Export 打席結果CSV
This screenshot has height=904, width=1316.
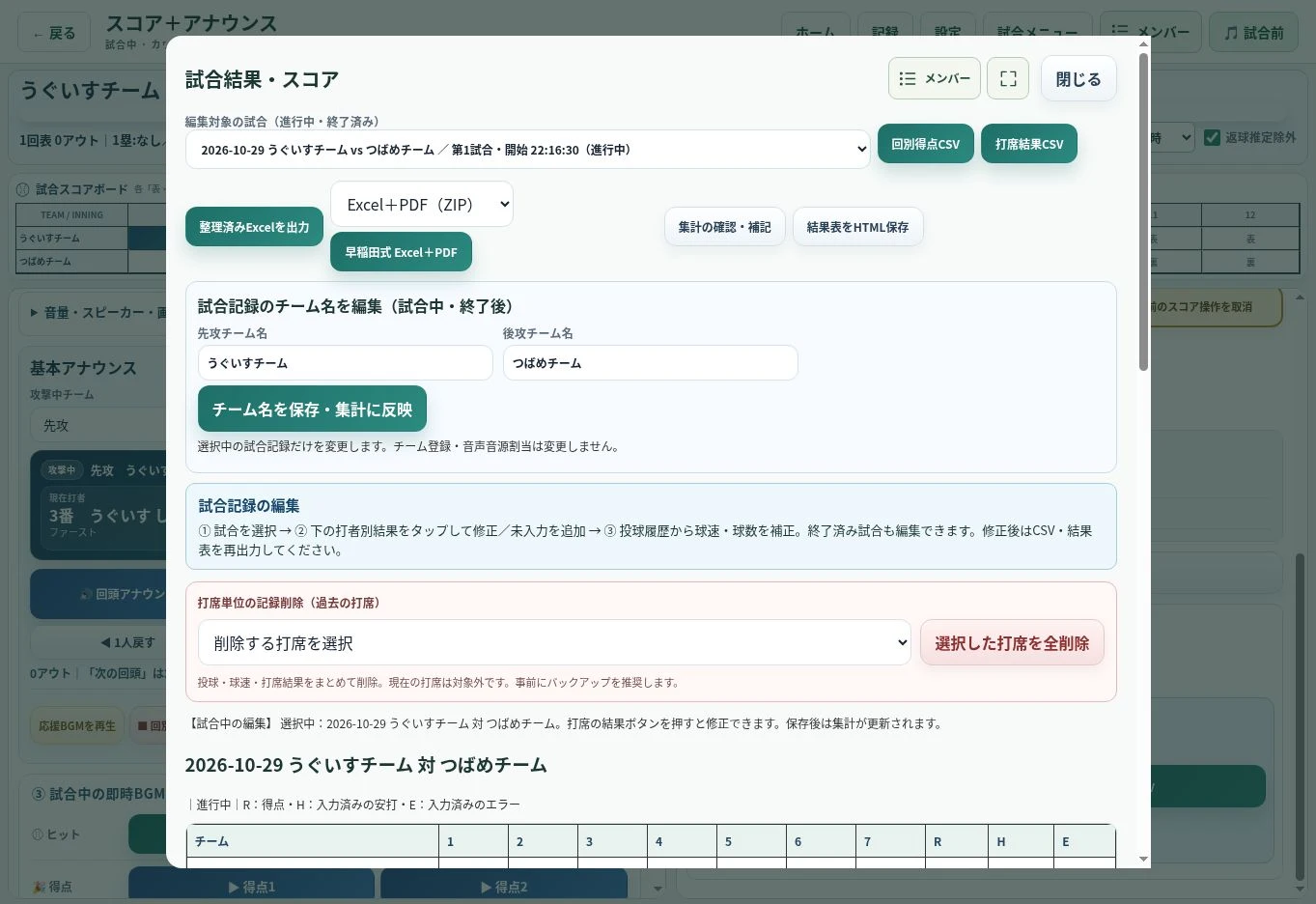[x=1029, y=144]
